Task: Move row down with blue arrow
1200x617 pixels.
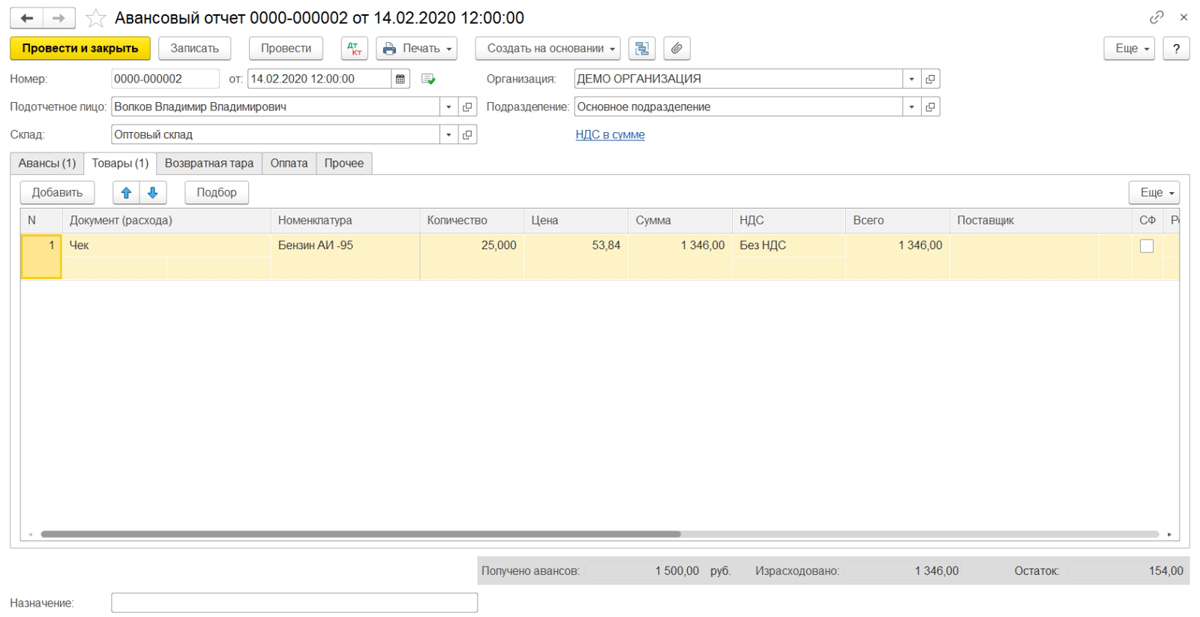Action: [153, 193]
